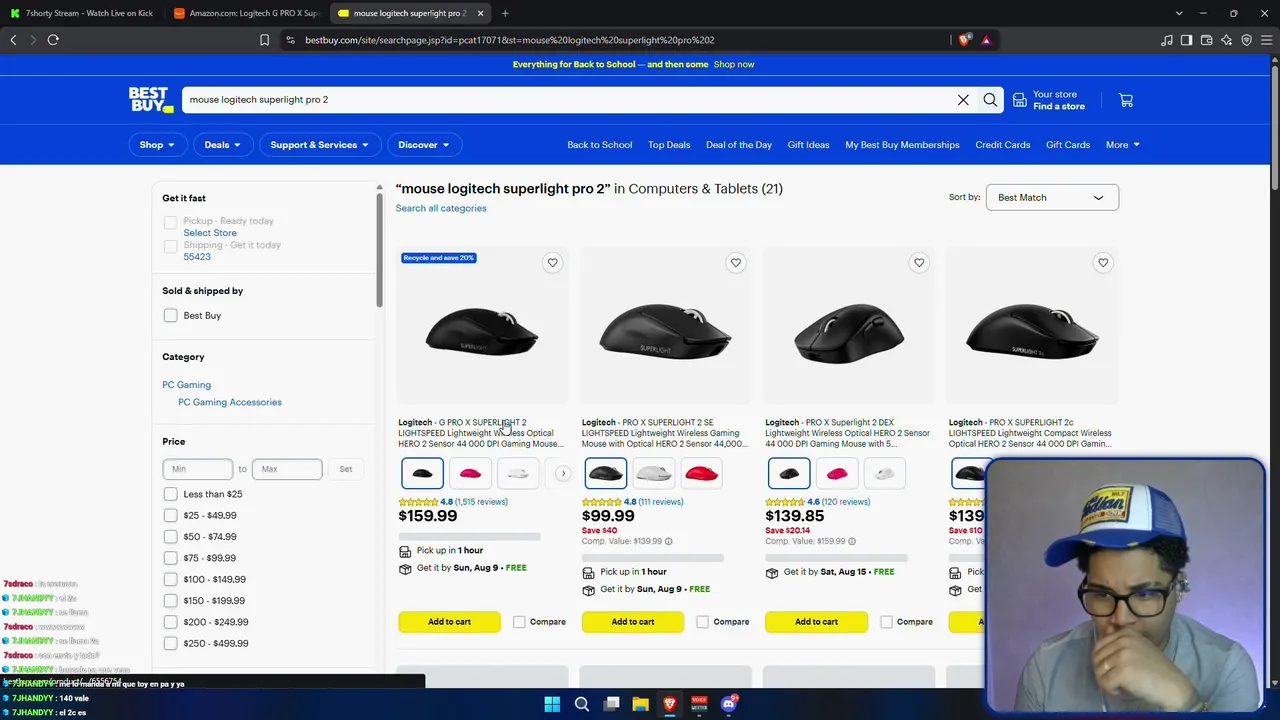Switch to the 7shorty Stream Kick tab
The image size is (1280, 720).
(83, 13)
